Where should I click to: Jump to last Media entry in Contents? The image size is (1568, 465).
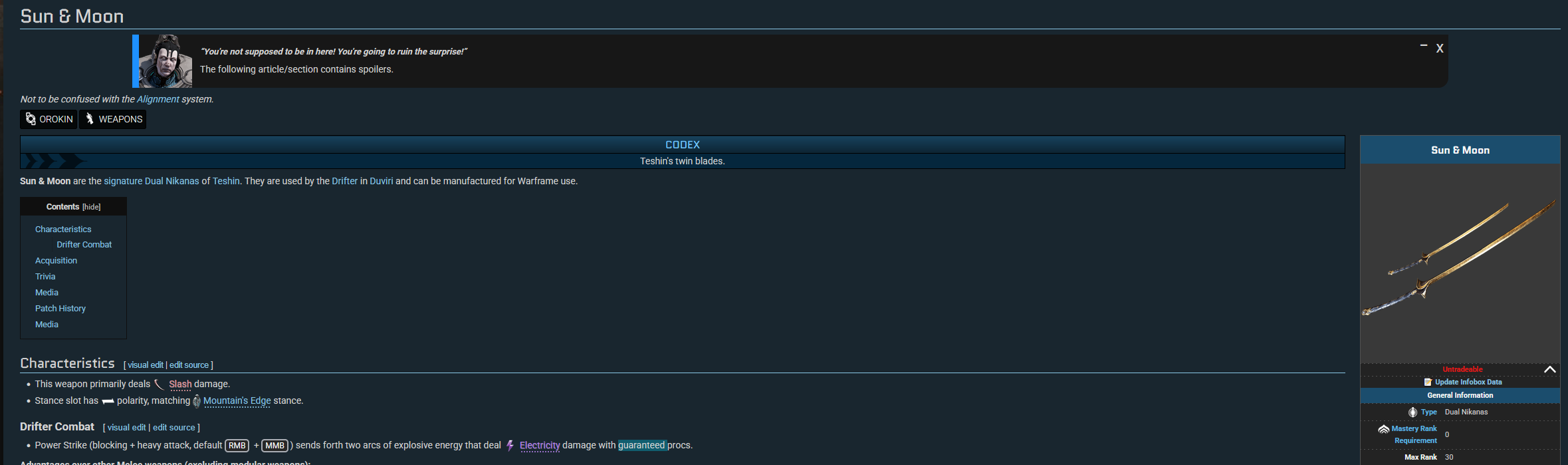coord(47,325)
